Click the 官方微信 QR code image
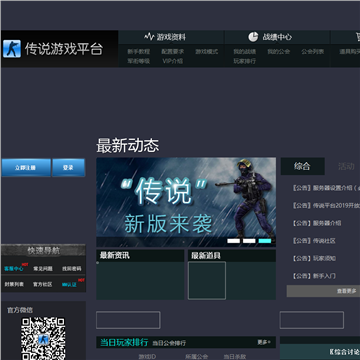Screen dimensions: 360x360 tap(43, 339)
